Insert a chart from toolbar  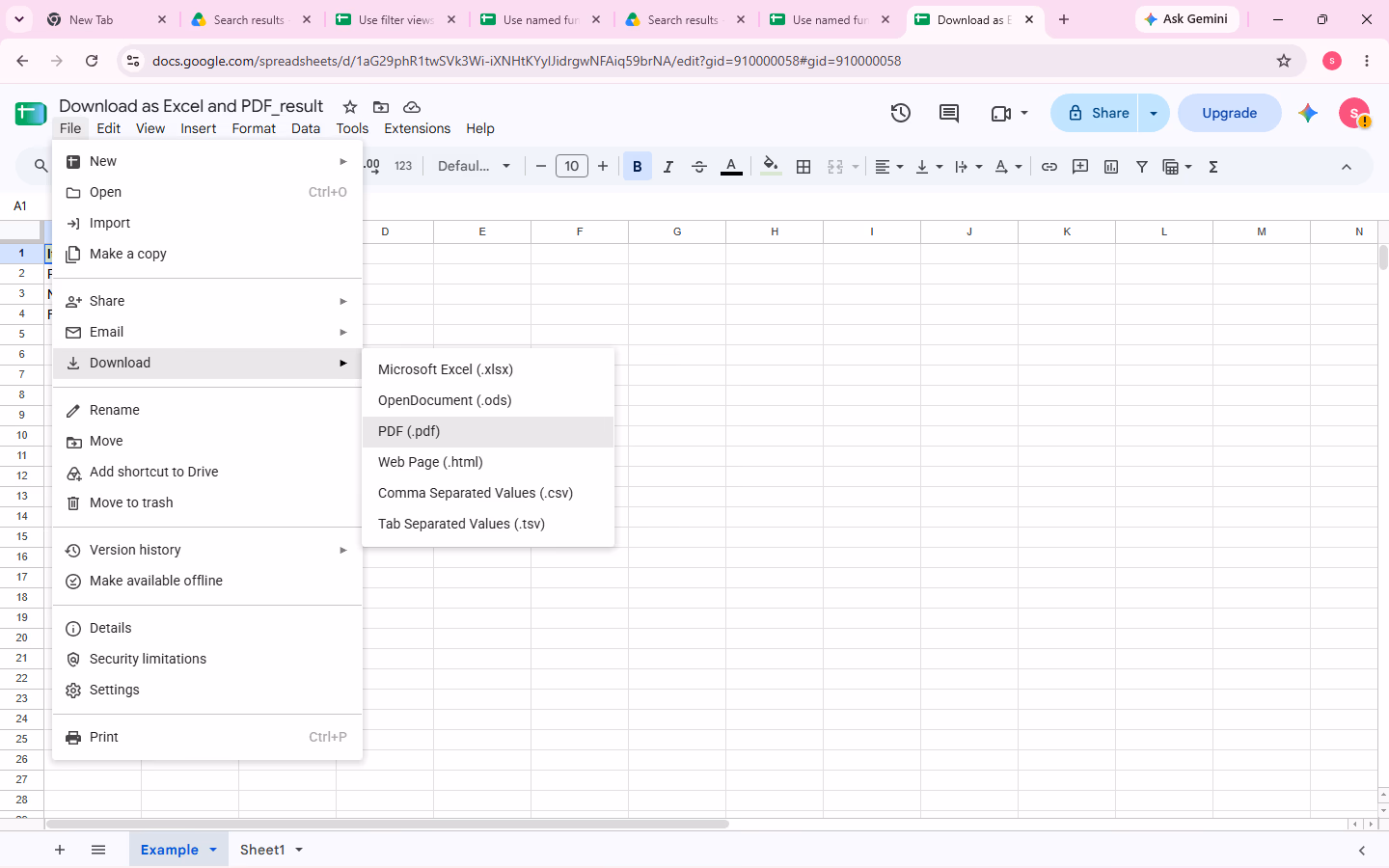coord(1111,167)
